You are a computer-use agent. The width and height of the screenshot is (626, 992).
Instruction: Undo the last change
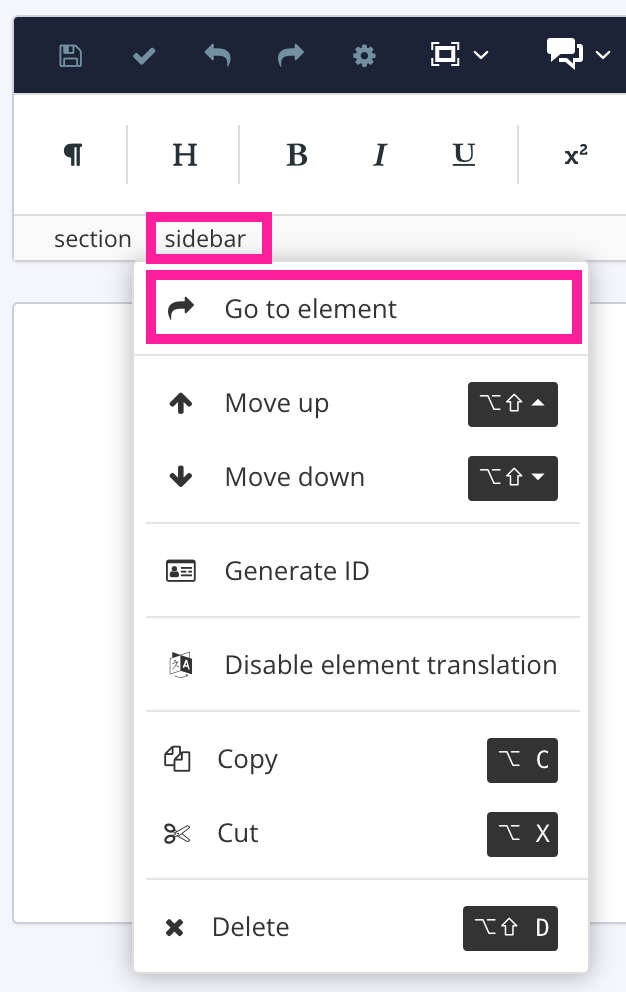216,56
